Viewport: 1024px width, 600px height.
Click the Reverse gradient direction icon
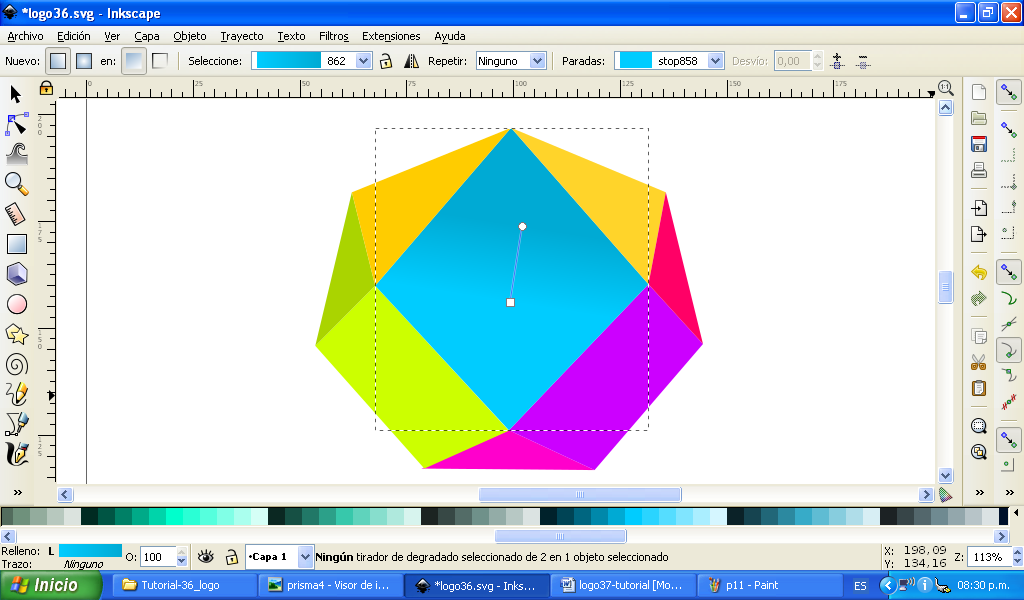pyautogui.click(x=411, y=61)
